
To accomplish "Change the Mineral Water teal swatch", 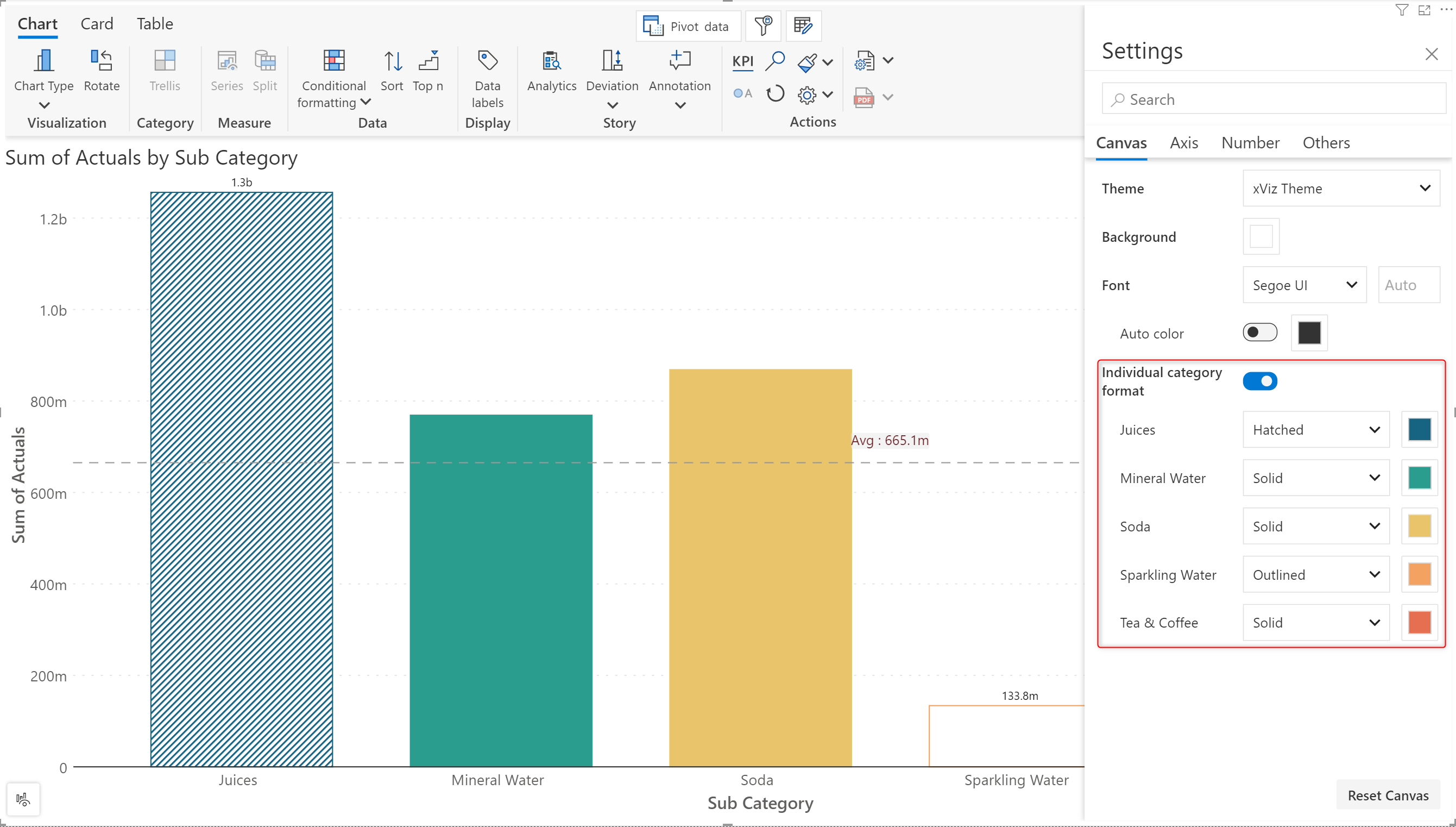I will tap(1419, 478).
